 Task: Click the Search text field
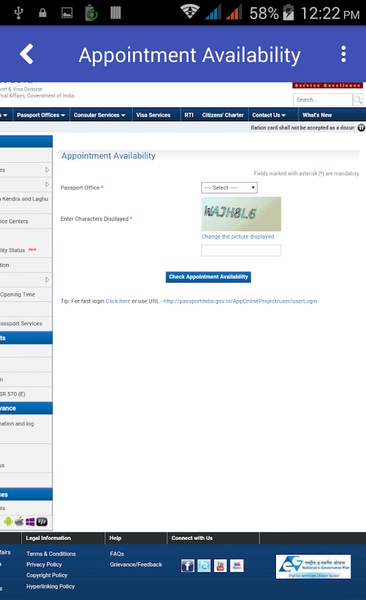tap(323, 99)
